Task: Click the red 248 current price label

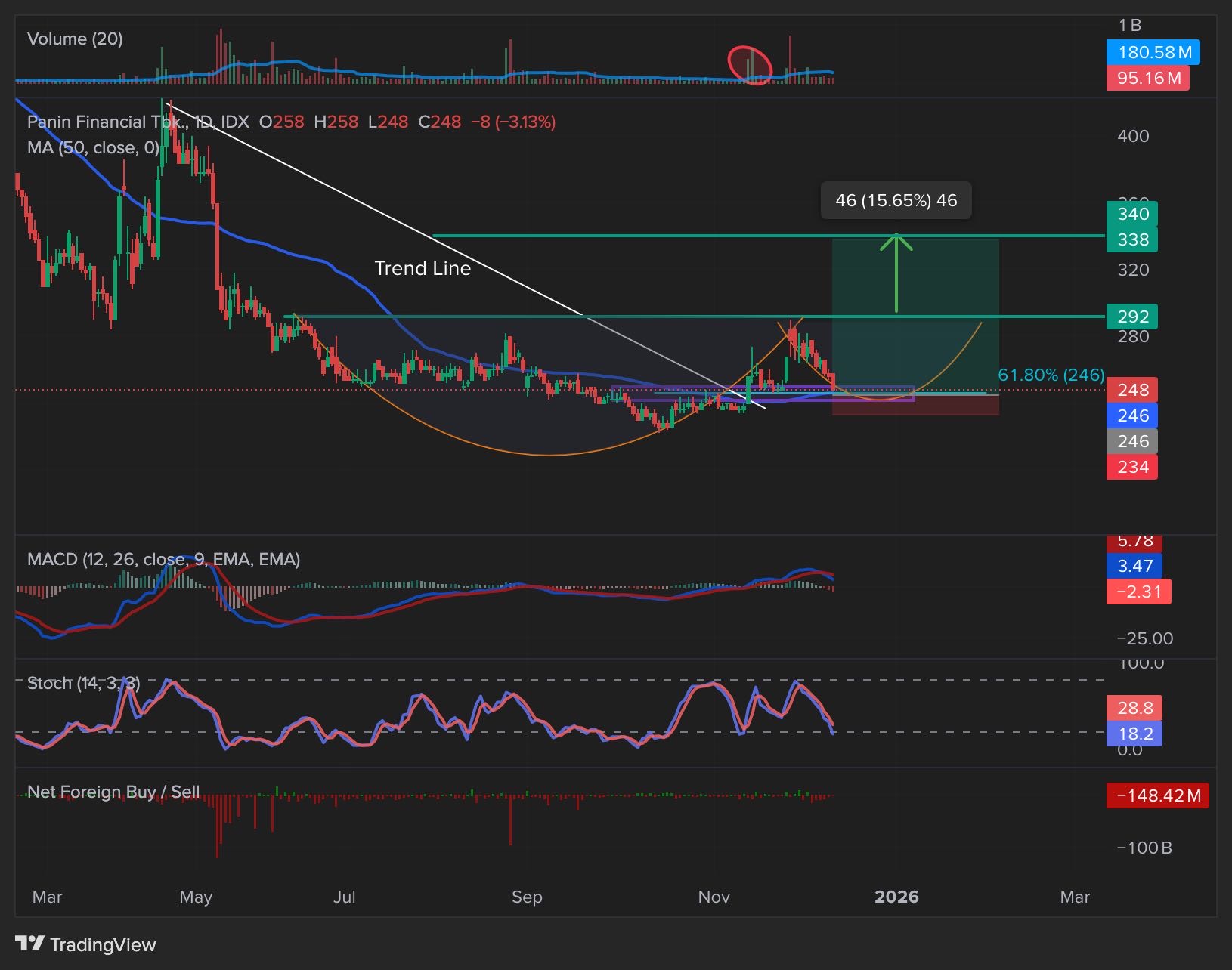Action: [x=1131, y=390]
